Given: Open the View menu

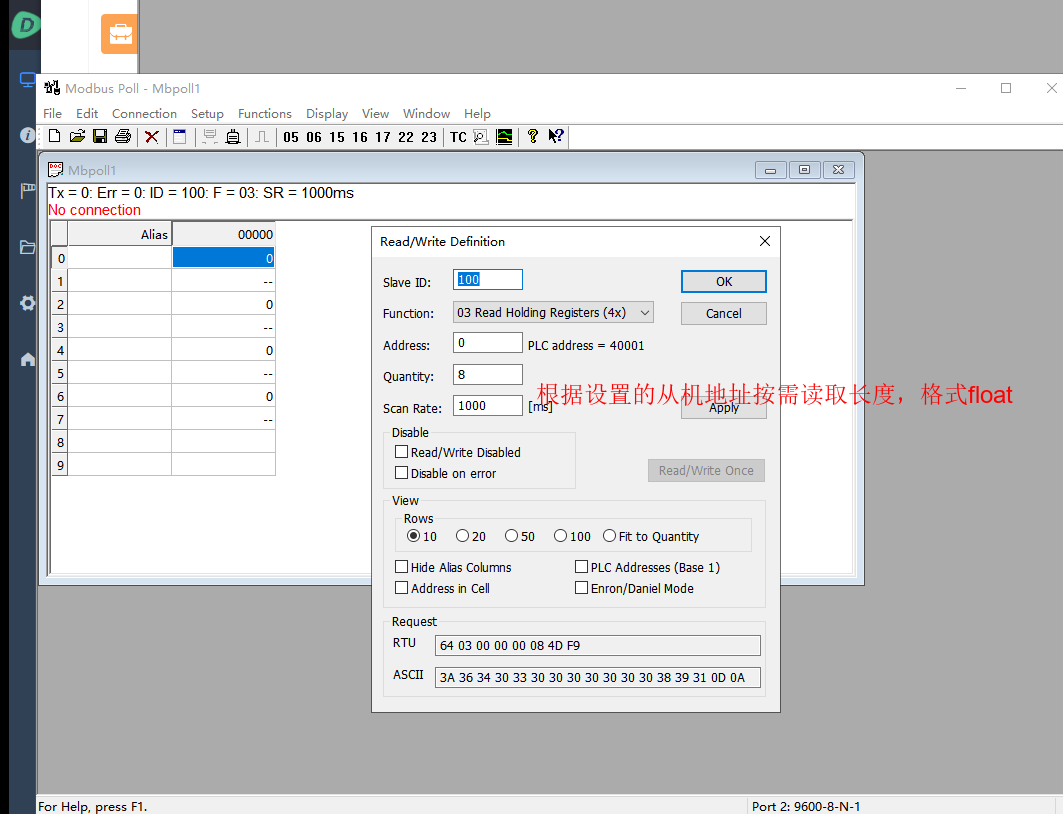Looking at the screenshot, I should [375, 114].
